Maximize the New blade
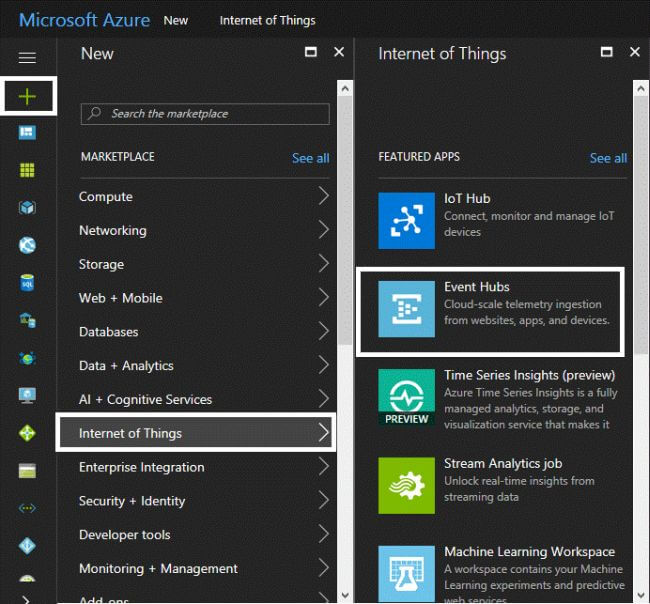650x604 pixels. click(311, 52)
